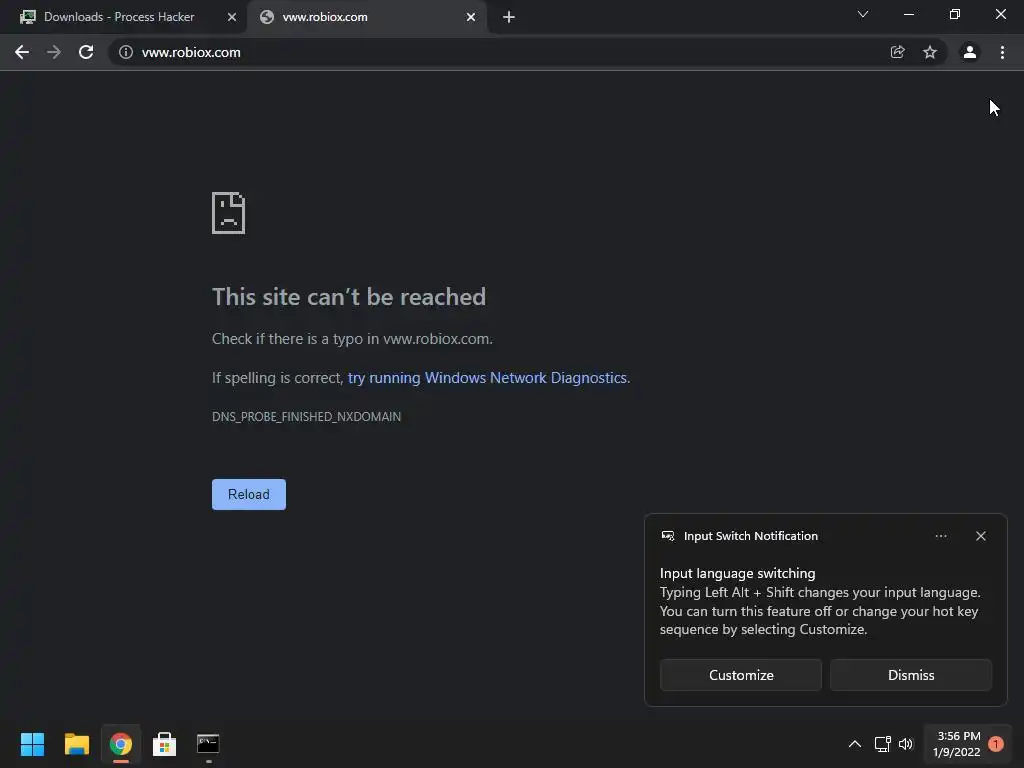This screenshot has width=1024, height=768.
Task: Click 'This site can't be reached' heading
Action: (349, 297)
